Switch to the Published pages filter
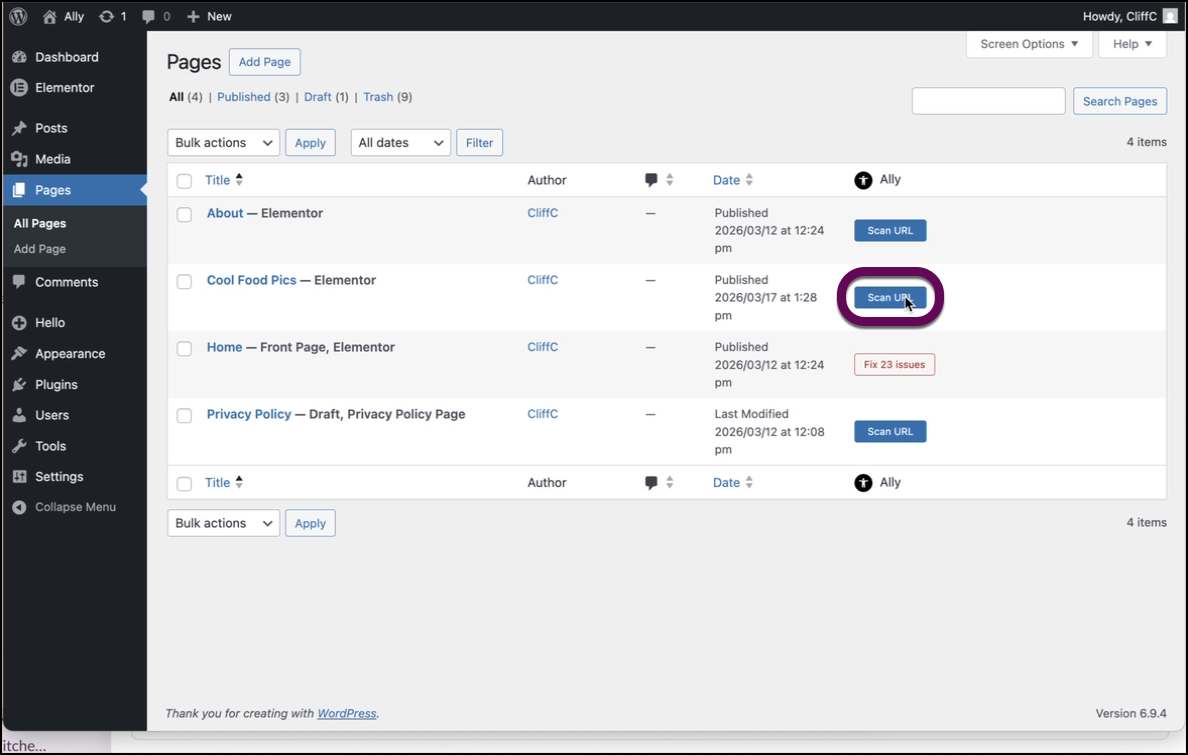This screenshot has width=1188, height=755. coord(243,97)
